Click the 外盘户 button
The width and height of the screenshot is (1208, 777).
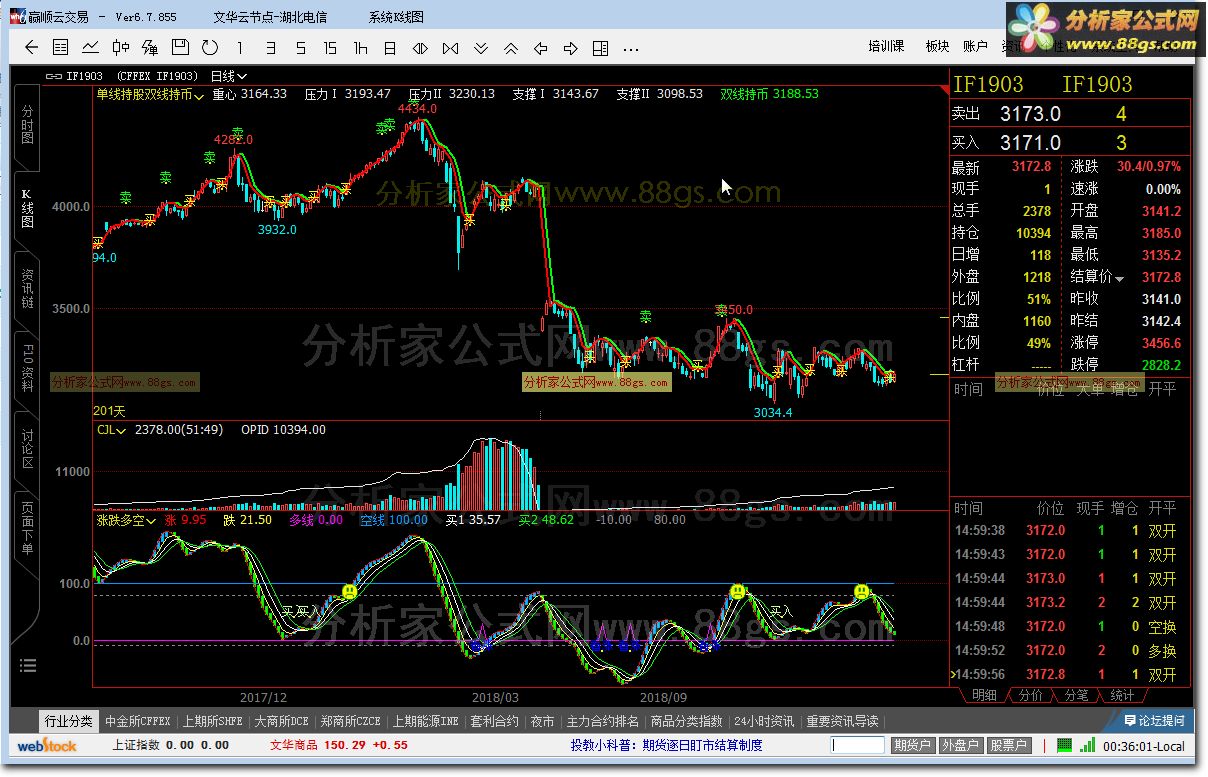[961, 745]
